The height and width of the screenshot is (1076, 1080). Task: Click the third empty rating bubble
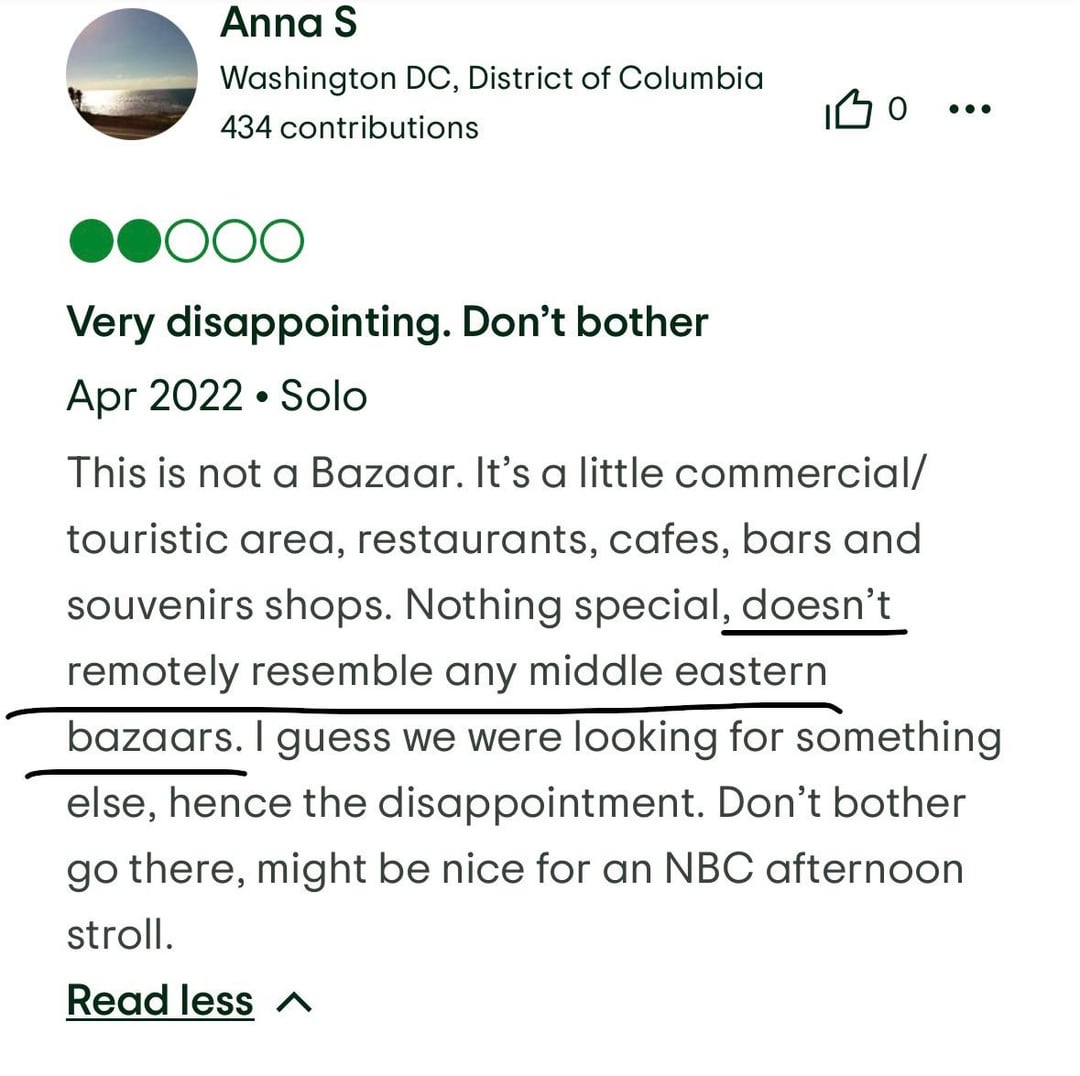click(185, 241)
